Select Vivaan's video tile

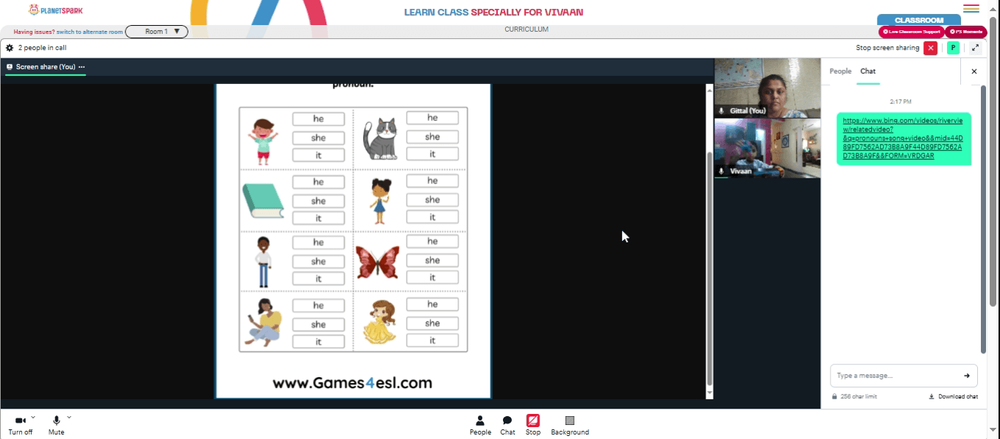tap(767, 148)
